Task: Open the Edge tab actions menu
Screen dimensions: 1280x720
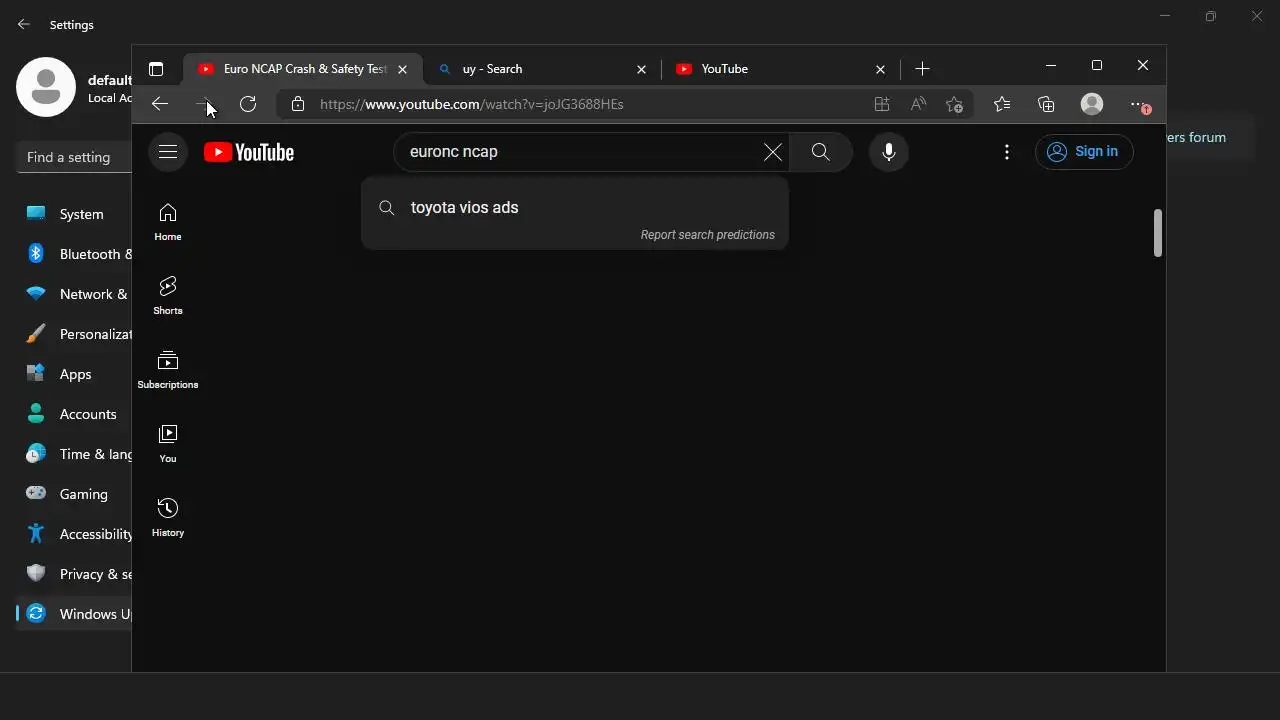Action: click(156, 69)
